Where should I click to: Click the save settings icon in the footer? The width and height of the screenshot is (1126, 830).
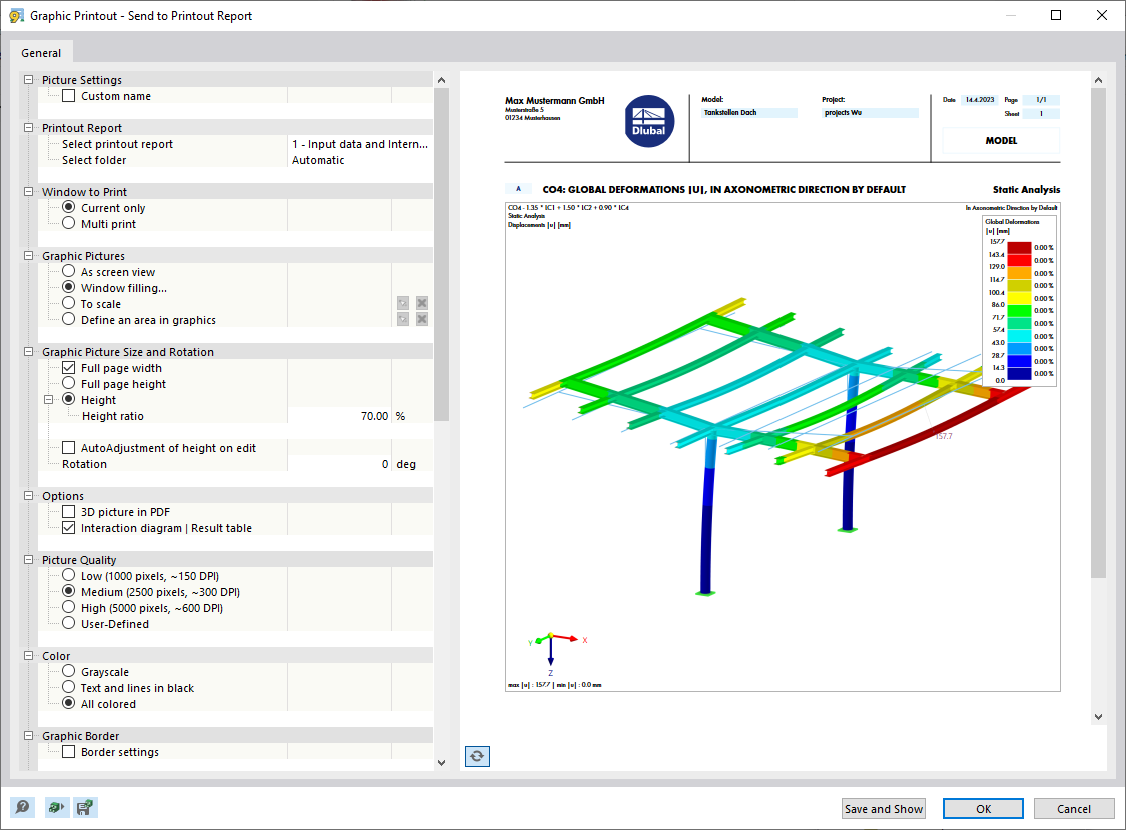[85, 808]
